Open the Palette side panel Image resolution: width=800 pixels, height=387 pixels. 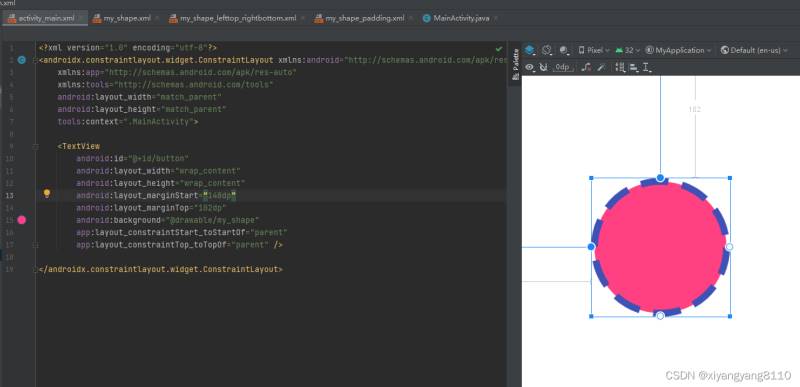(x=515, y=64)
